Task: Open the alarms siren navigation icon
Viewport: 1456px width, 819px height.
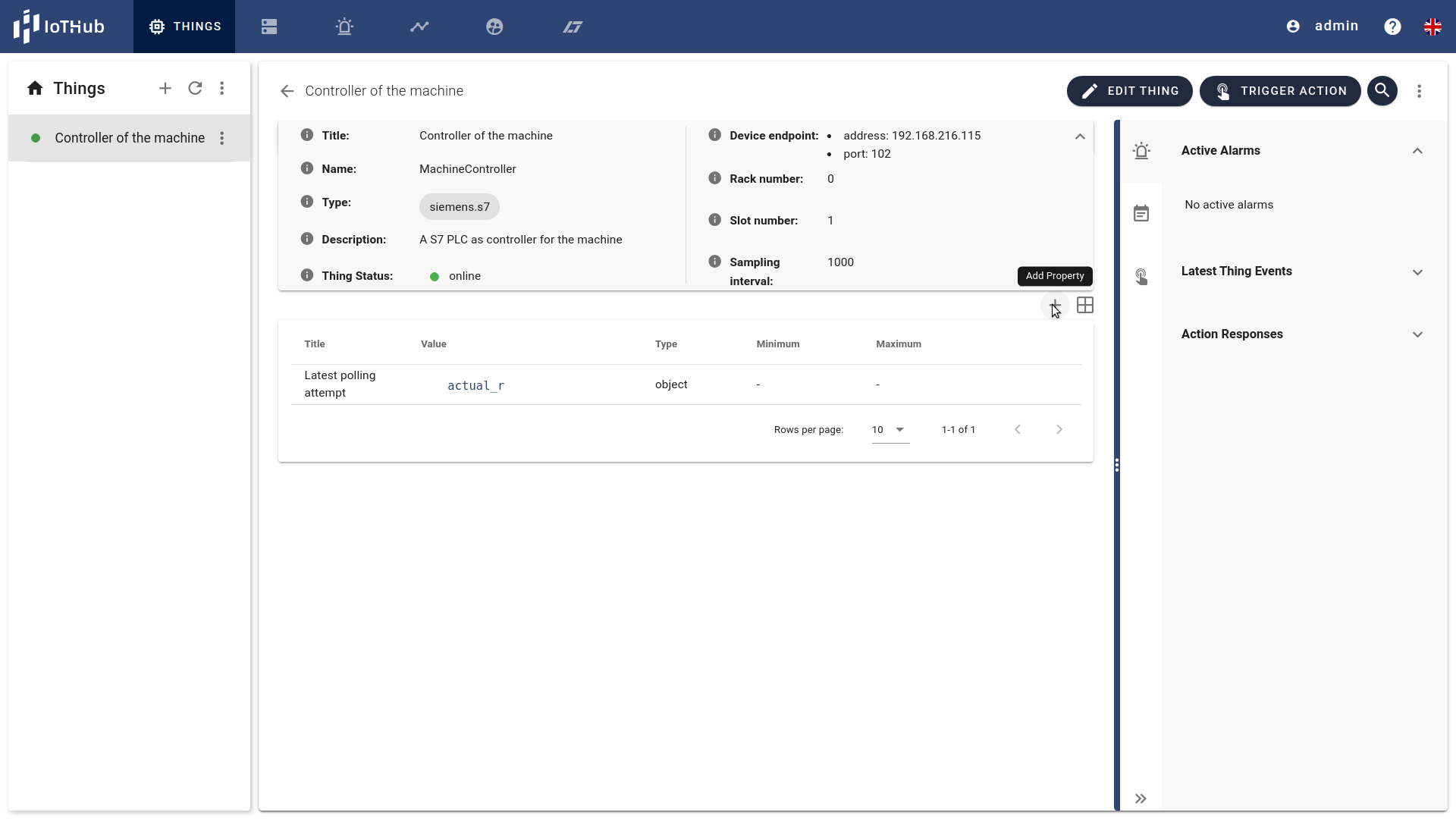Action: click(x=344, y=27)
